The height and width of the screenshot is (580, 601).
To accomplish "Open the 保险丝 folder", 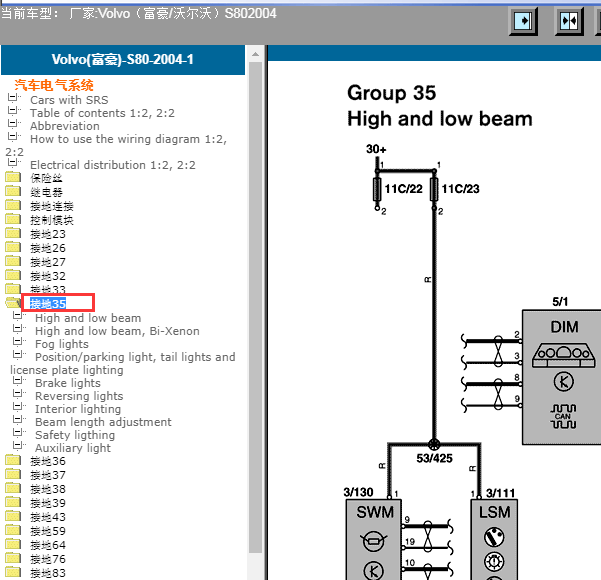I will pos(46,178).
